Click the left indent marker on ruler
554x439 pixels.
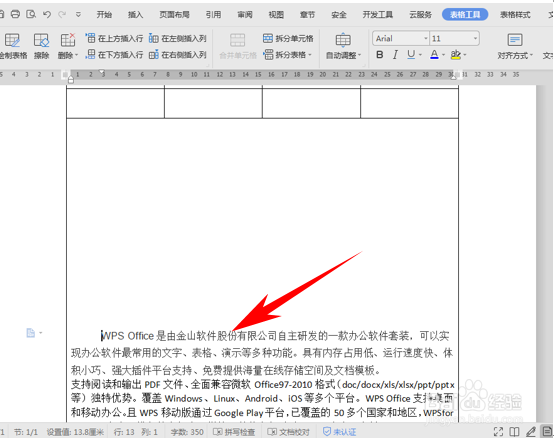71,80
